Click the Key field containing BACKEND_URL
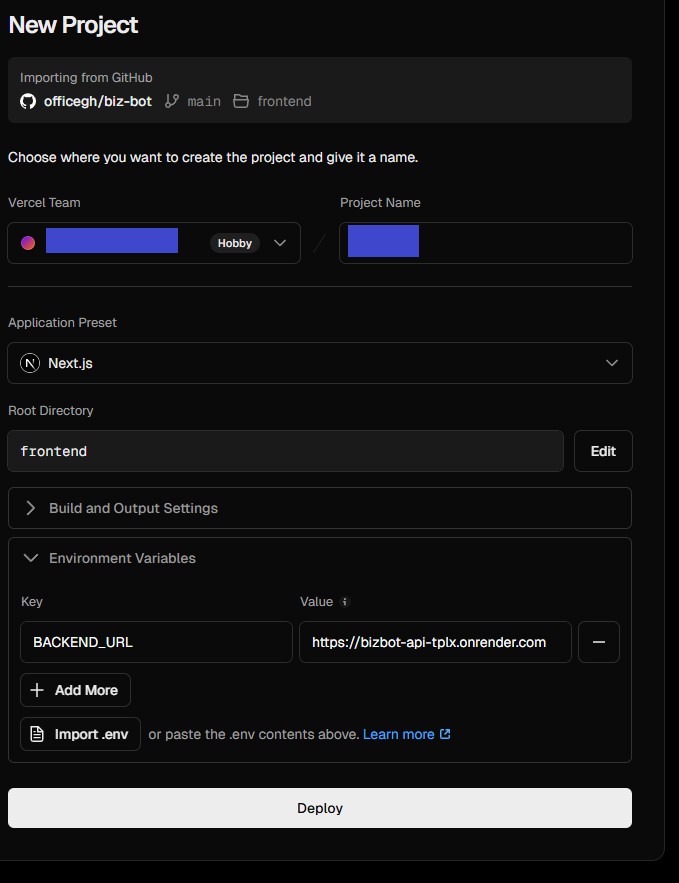This screenshot has width=679, height=883. click(x=156, y=642)
